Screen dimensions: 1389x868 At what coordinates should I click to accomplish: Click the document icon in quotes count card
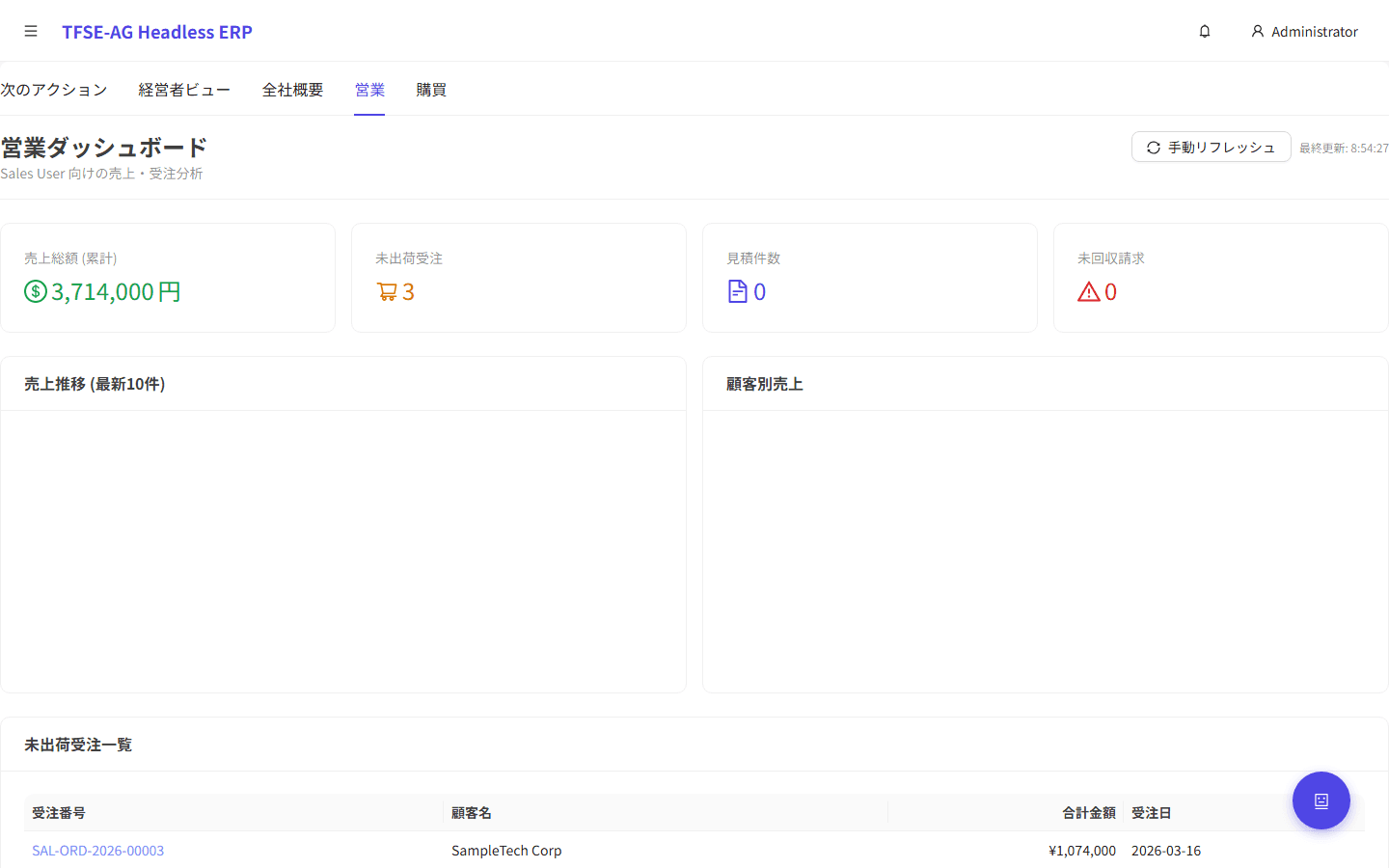click(x=738, y=291)
